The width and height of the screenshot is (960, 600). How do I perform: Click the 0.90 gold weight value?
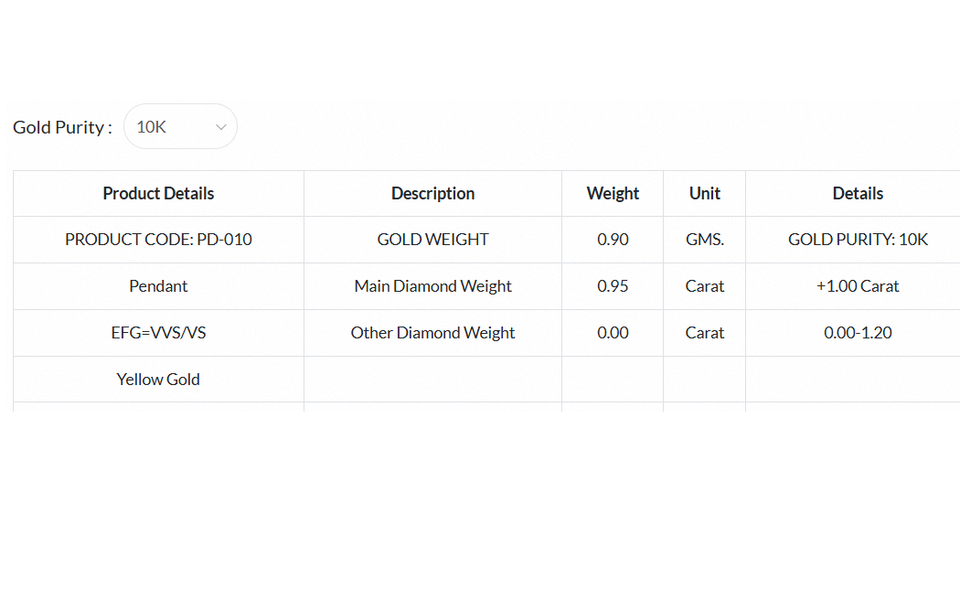[612, 239]
